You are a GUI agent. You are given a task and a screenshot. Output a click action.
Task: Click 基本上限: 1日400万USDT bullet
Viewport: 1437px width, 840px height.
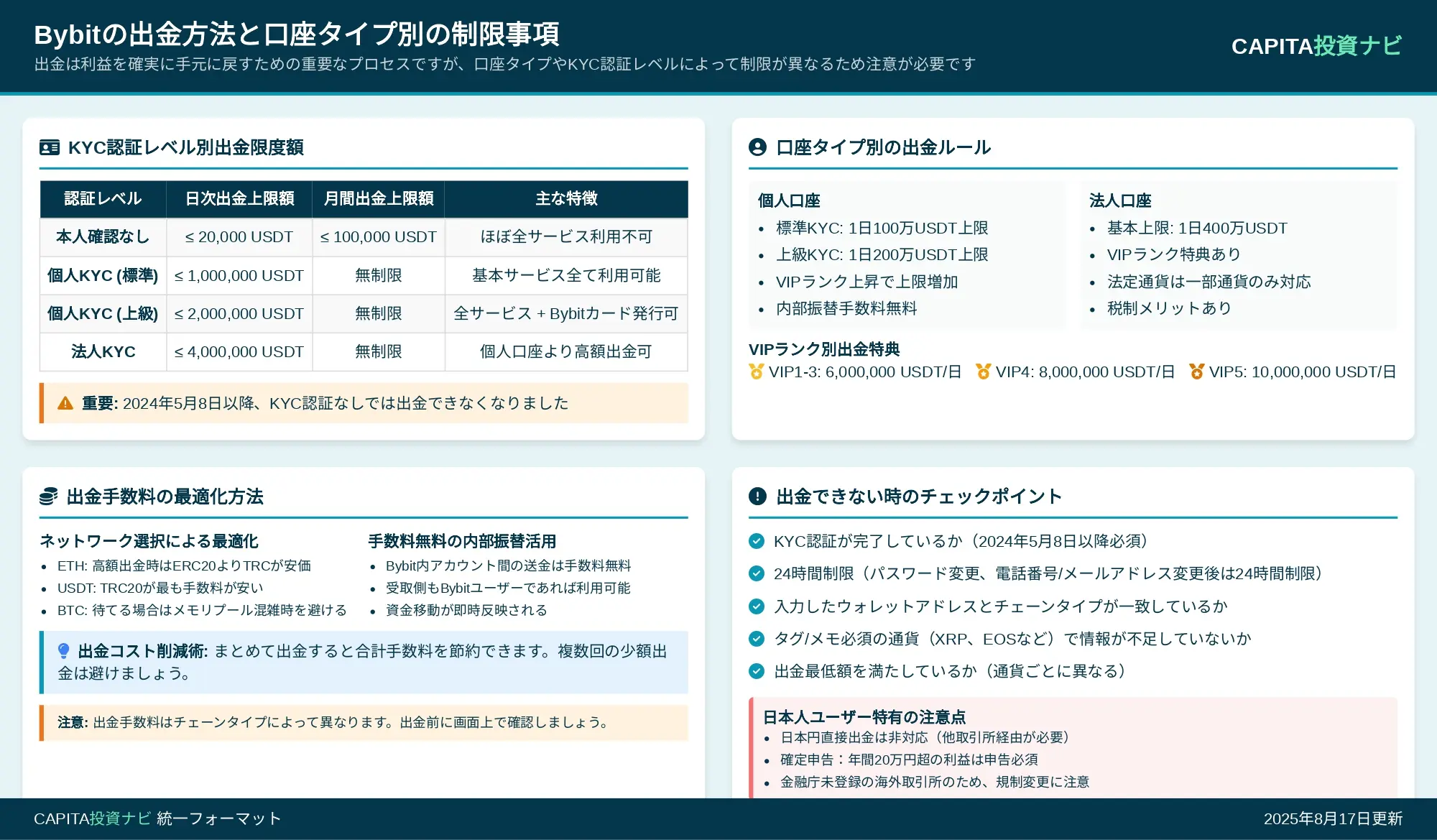[x=1197, y=229]
